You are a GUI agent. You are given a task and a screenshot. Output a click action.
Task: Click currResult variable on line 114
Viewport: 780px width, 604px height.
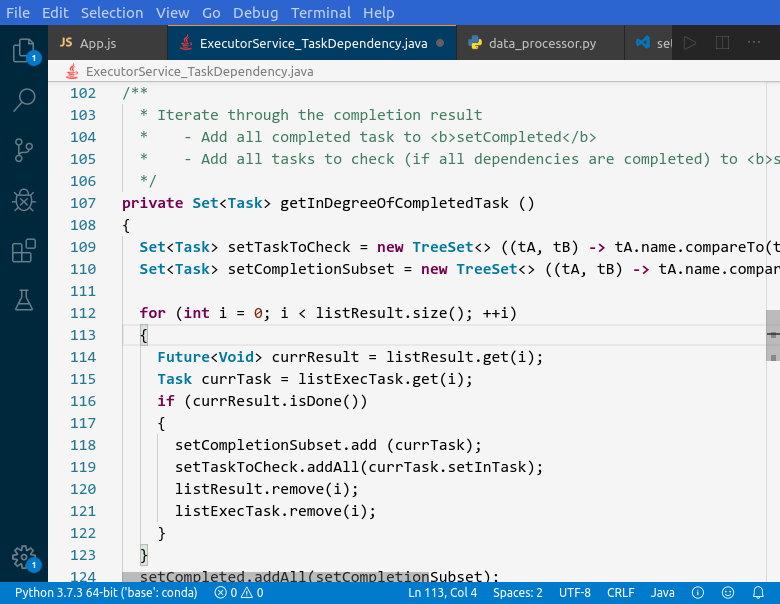click(x=315, y=357)
